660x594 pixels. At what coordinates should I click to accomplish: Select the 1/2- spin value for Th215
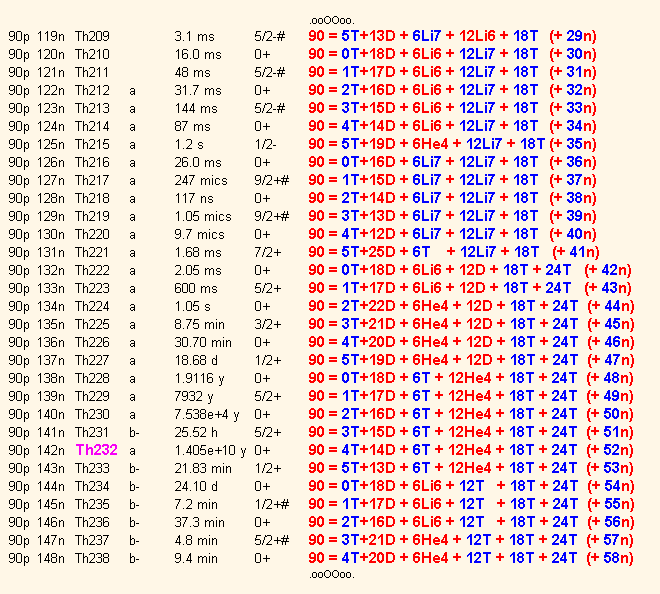pos(265,144)
